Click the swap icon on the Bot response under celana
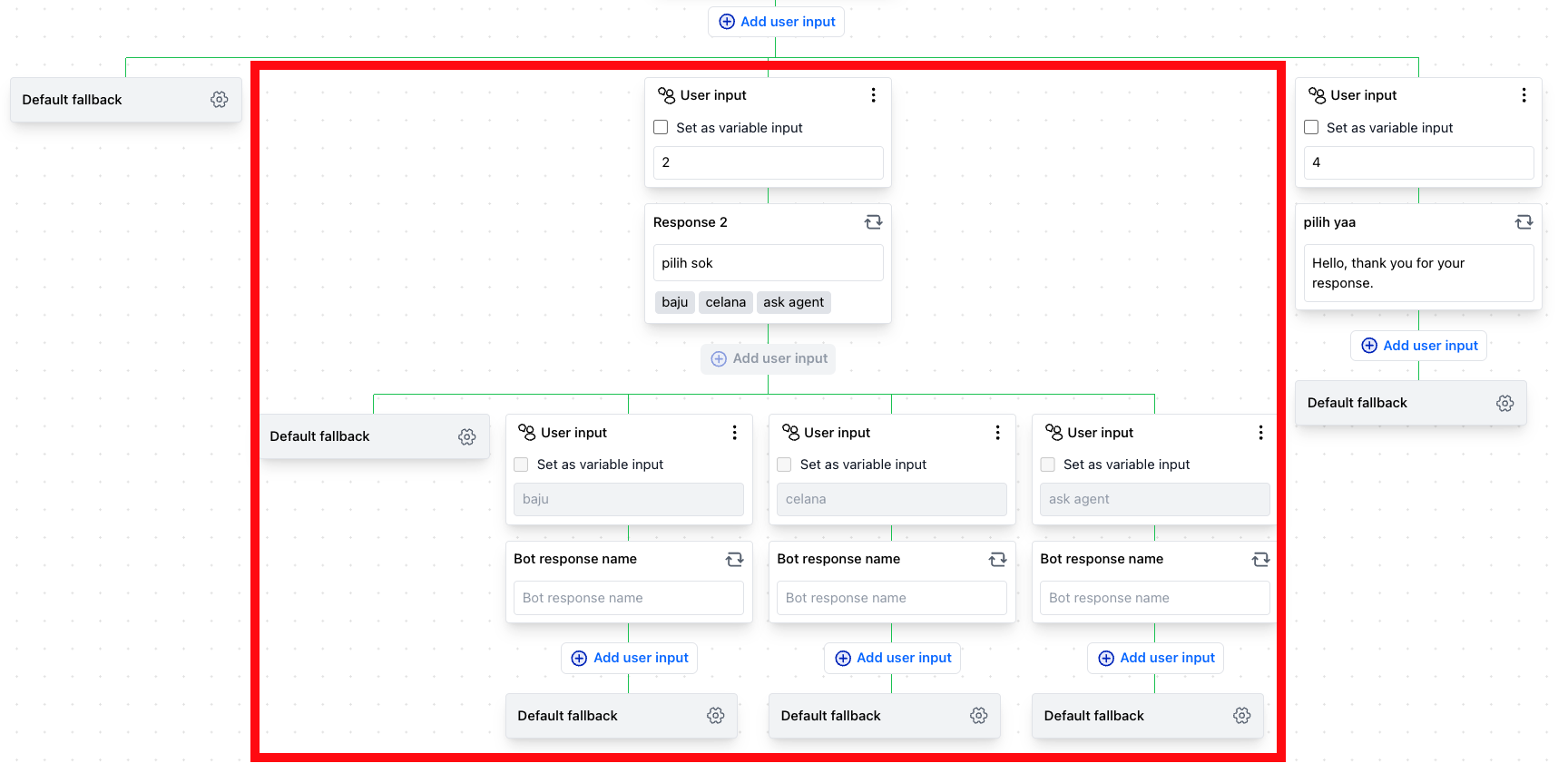The height and width of the screenshot is (773, 1568). 997,560
